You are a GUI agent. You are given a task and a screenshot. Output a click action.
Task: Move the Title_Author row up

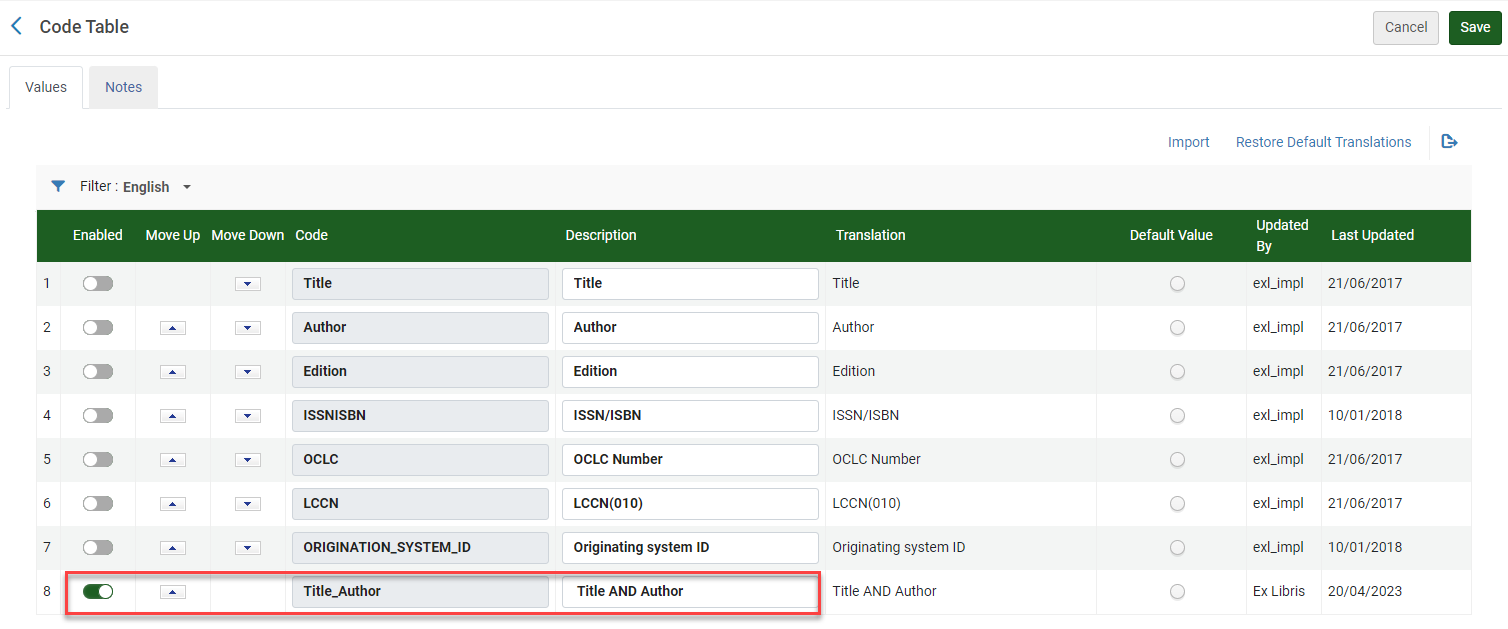(x=173, y=592)
